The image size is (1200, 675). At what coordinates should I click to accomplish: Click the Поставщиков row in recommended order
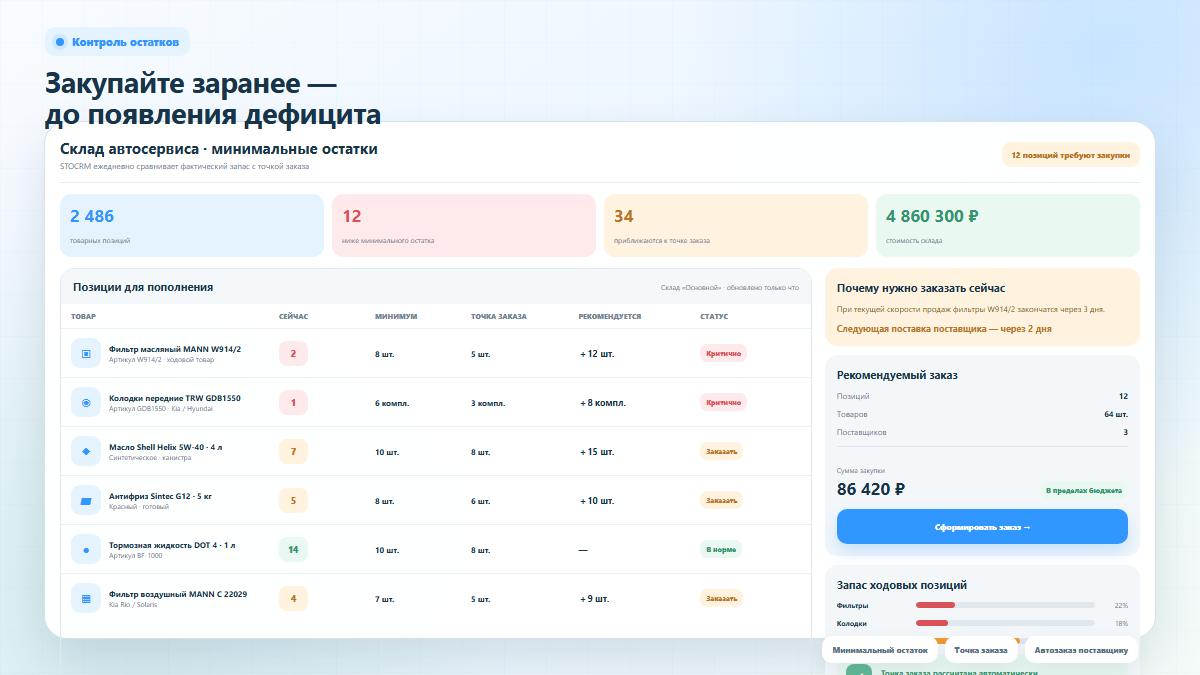click(982, 432)
